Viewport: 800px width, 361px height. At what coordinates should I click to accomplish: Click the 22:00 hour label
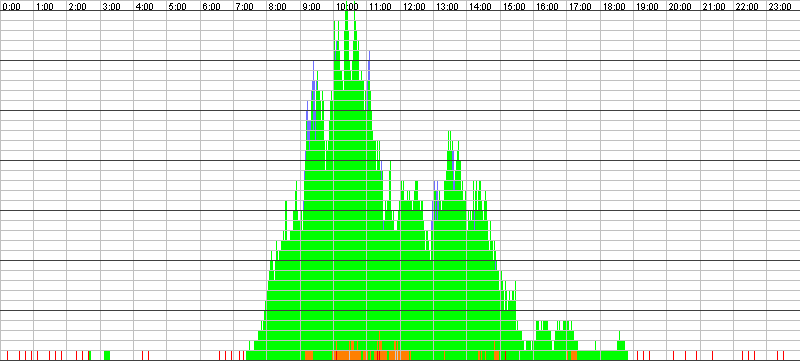point(747,8)
